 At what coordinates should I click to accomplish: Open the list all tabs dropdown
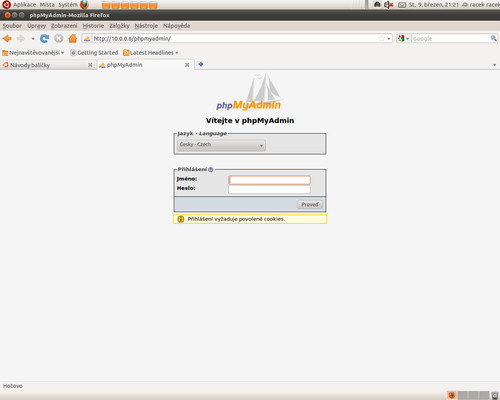coord(495,65)
